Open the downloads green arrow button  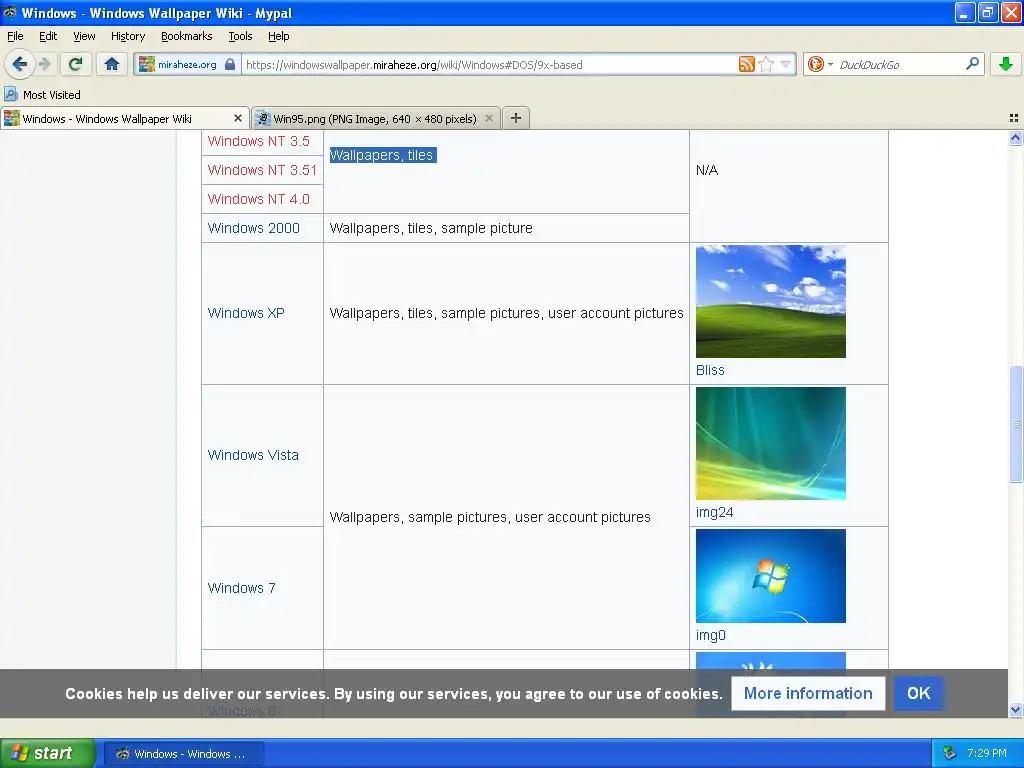(1006, 64)
